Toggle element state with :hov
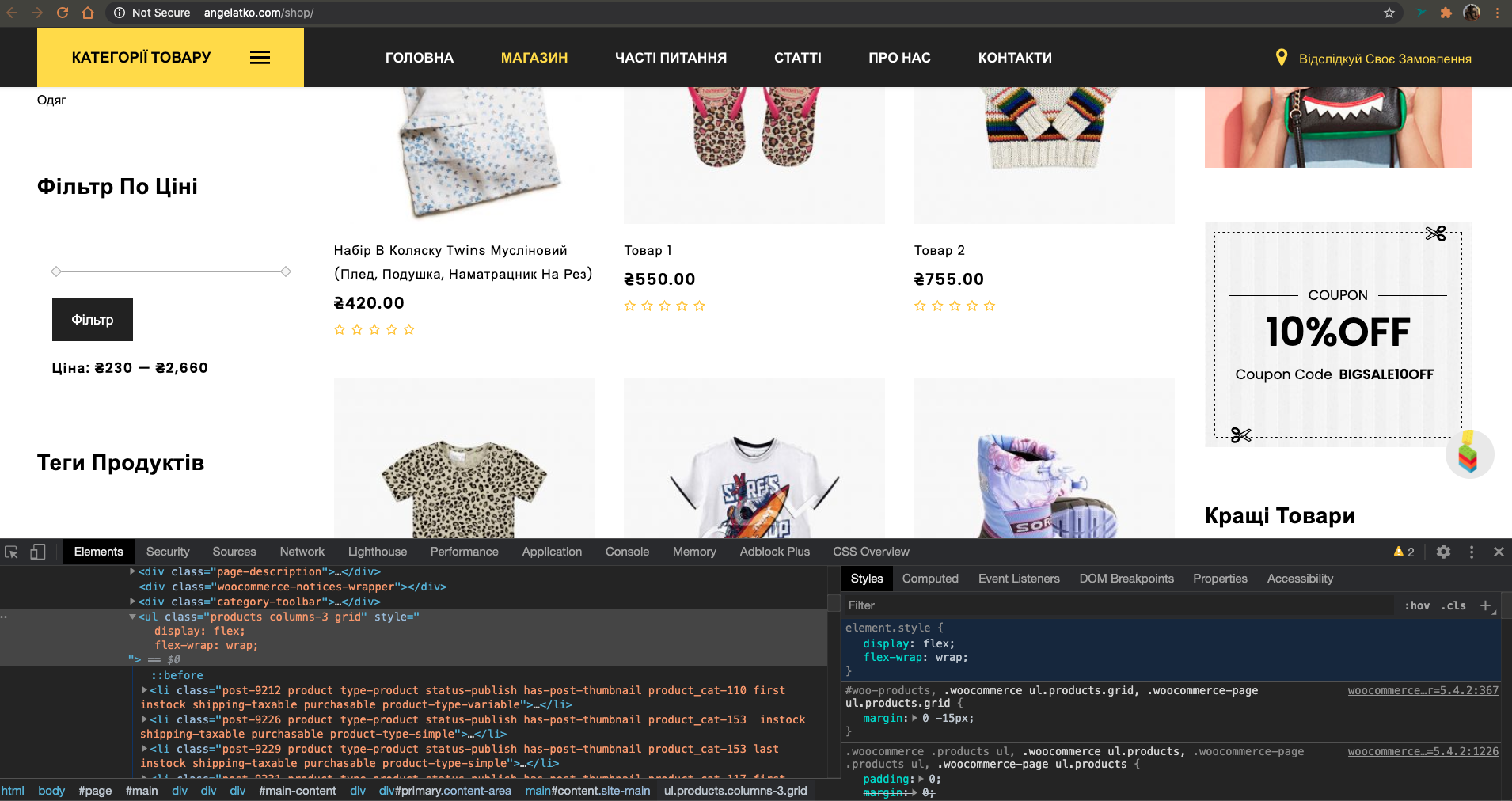 coord(1417,605)
